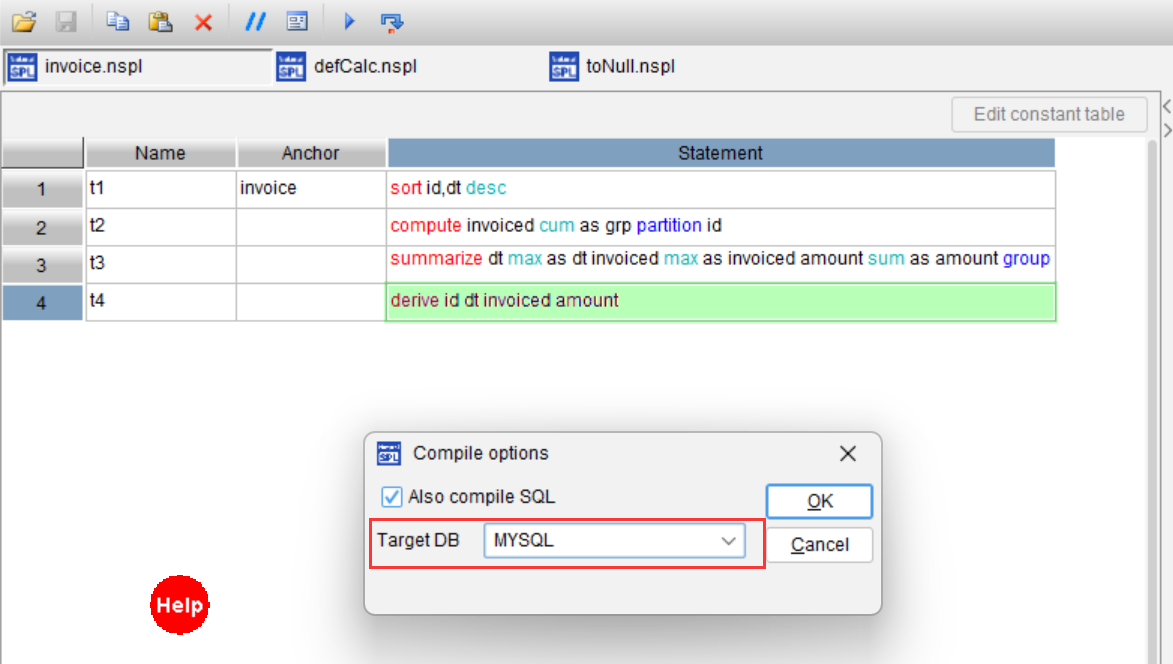
Task: Click the compile options form icon
Action: point(297,22)
